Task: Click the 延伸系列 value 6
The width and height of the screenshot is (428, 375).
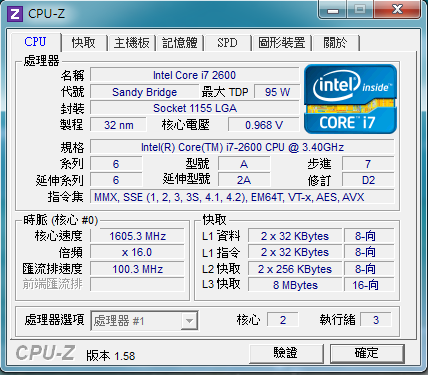Action: tap(116, 180)
